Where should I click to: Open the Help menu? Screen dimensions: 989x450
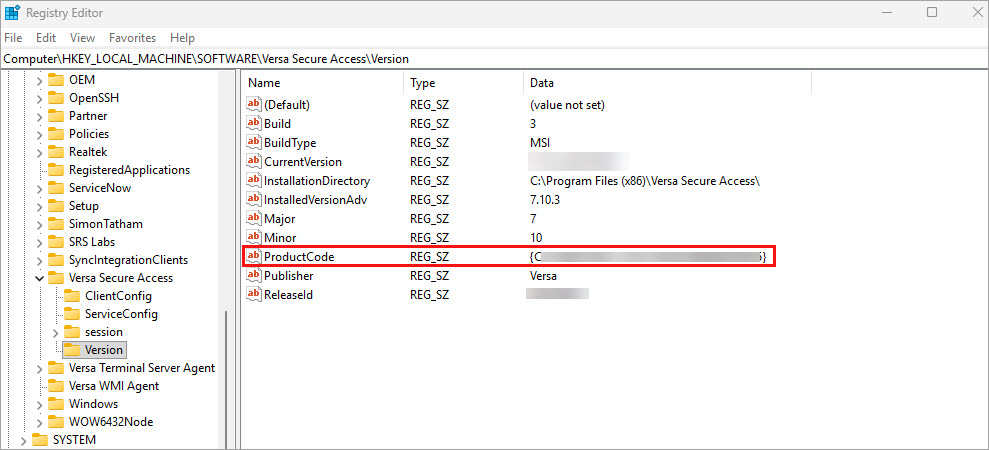tap(182, 38)
